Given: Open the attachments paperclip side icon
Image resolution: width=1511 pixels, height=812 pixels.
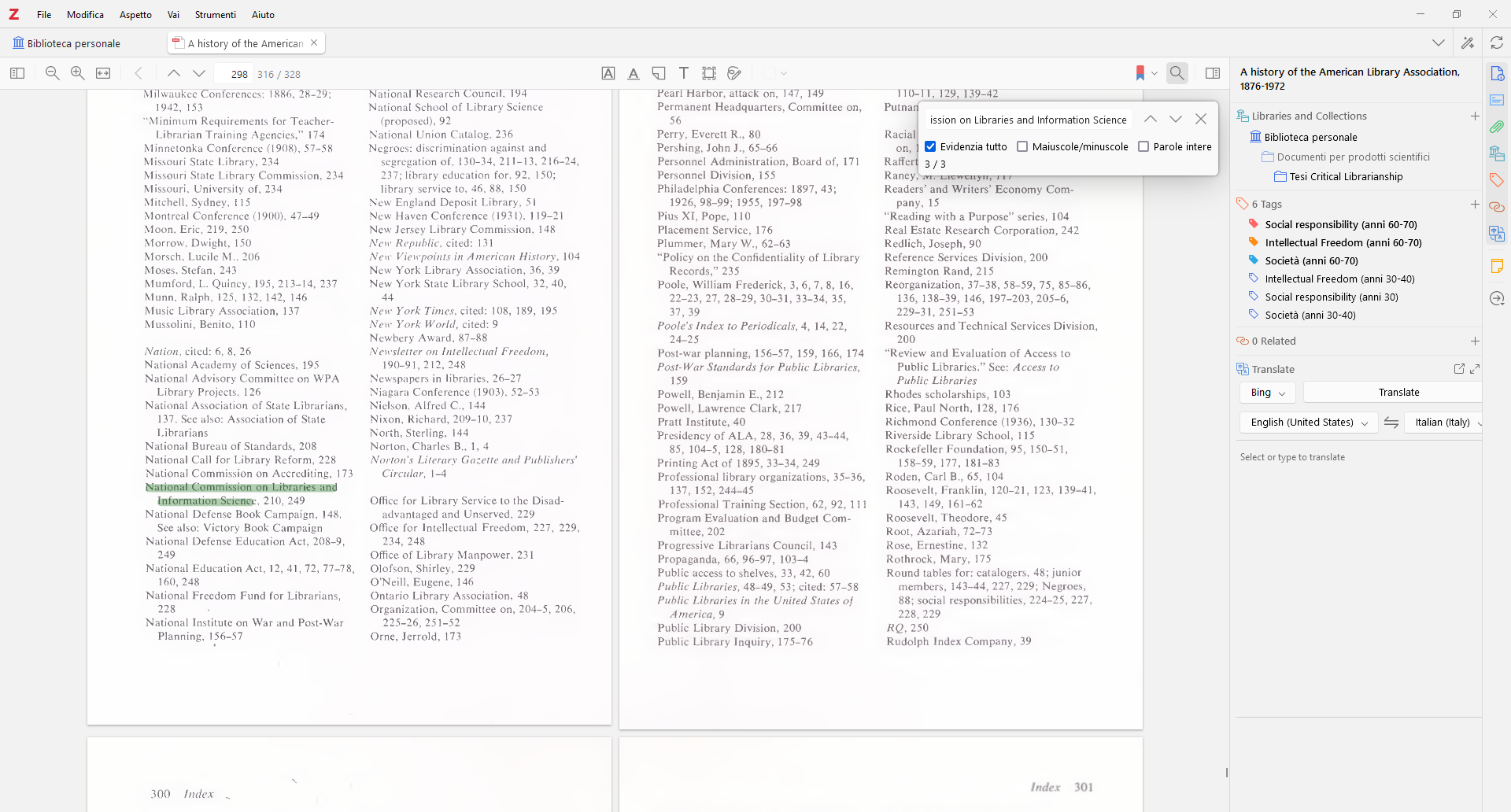Looking at the screenshot, I should pyautogui.click(x=1497, y=127).
